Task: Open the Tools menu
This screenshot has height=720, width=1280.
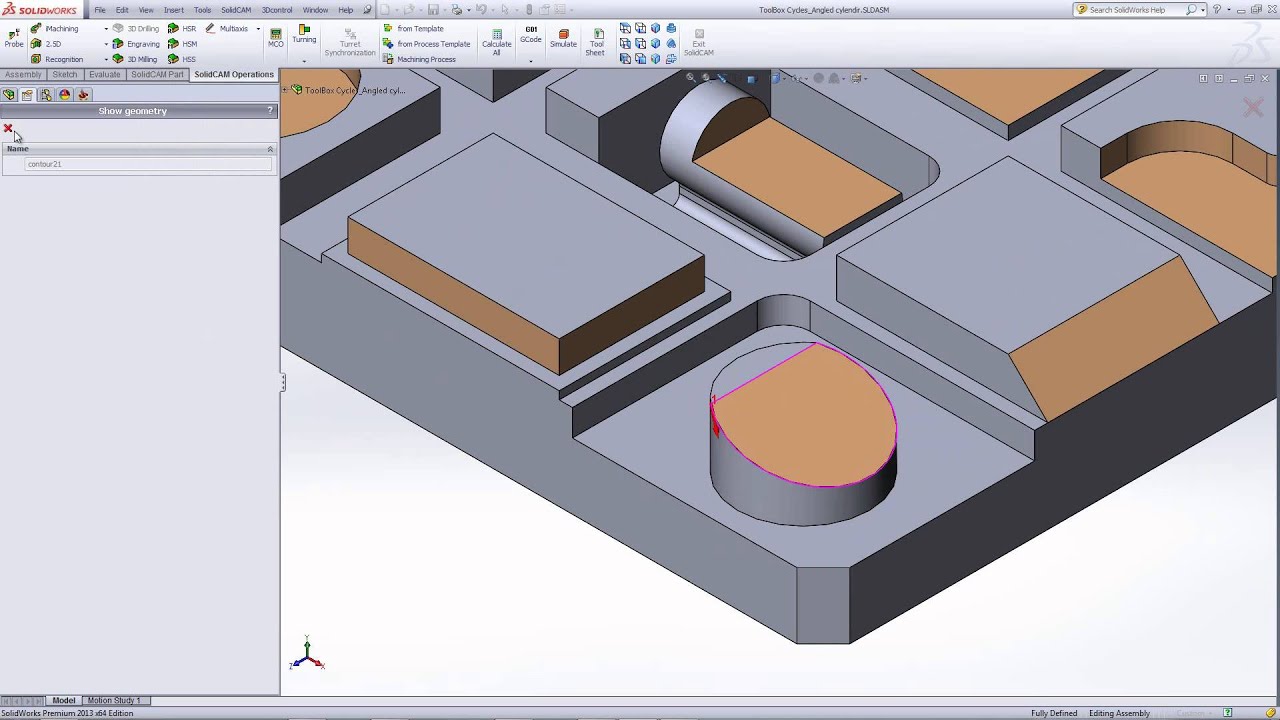Action: (x=202, y=10)
